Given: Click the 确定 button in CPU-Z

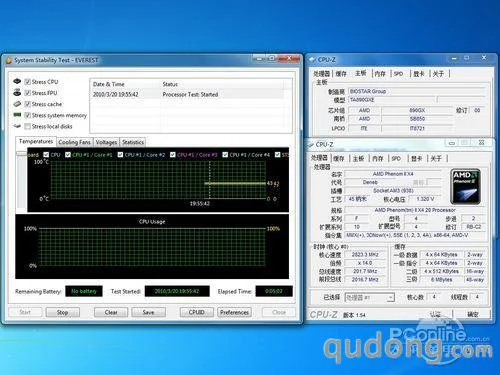Looking at the screenshot, I should pyautogui.click(x=473, y=314).
